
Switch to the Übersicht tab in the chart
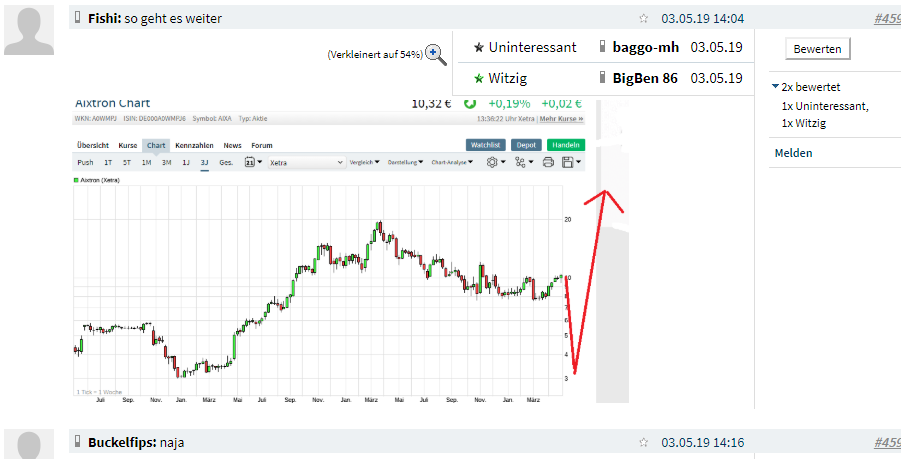93,145
